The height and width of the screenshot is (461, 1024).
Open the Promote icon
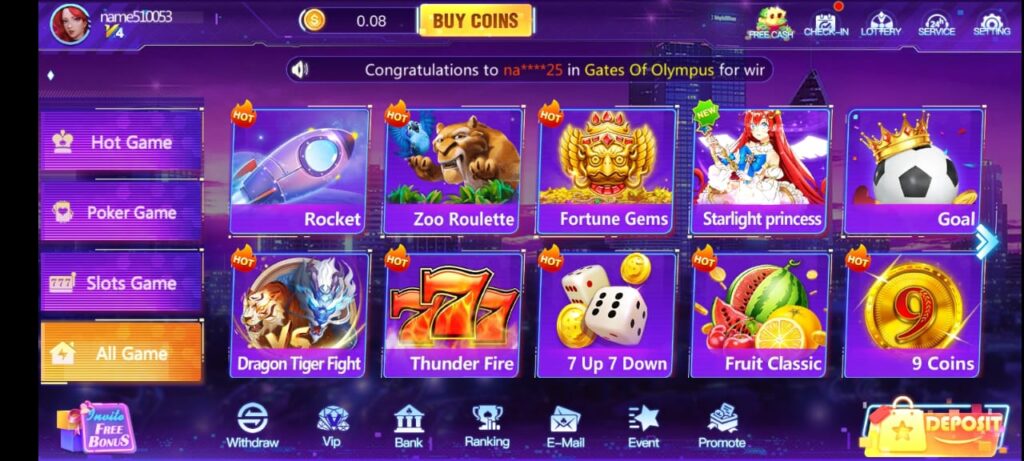[722, 426]
